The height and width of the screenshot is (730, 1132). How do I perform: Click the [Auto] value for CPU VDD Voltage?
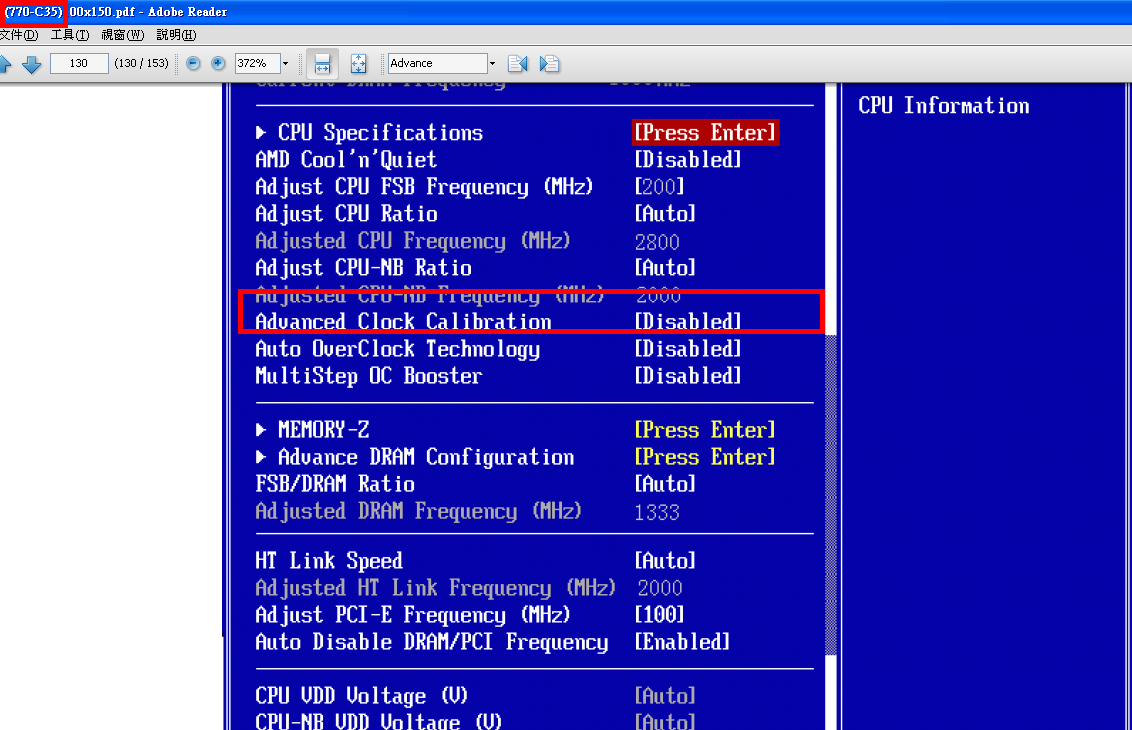(x=665, y=696)
